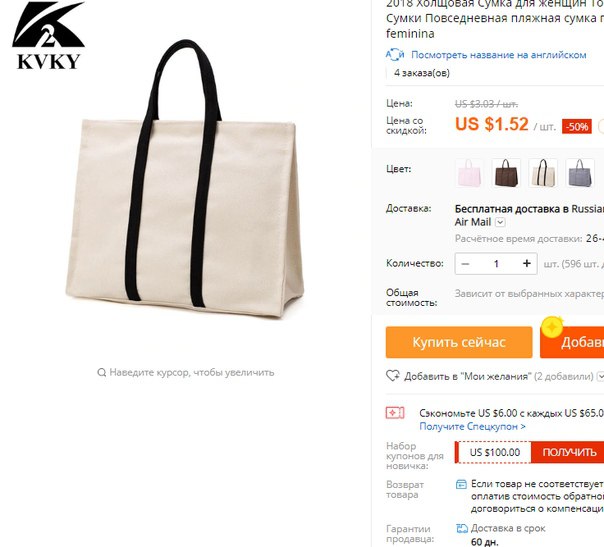
Task: Decrease quantity with the minus button
Action: 465,264
